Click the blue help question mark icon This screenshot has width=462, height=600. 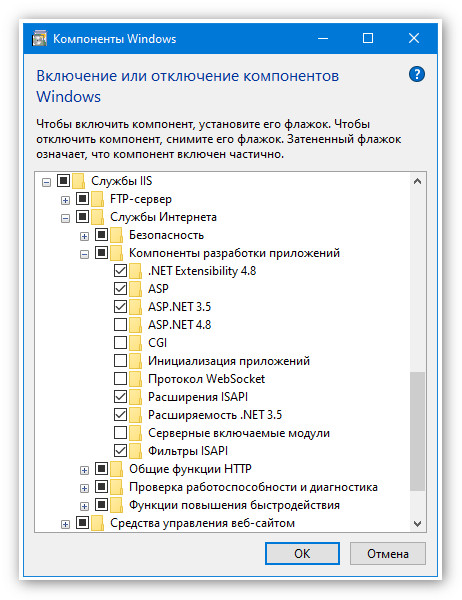click(x=416, y=74)
